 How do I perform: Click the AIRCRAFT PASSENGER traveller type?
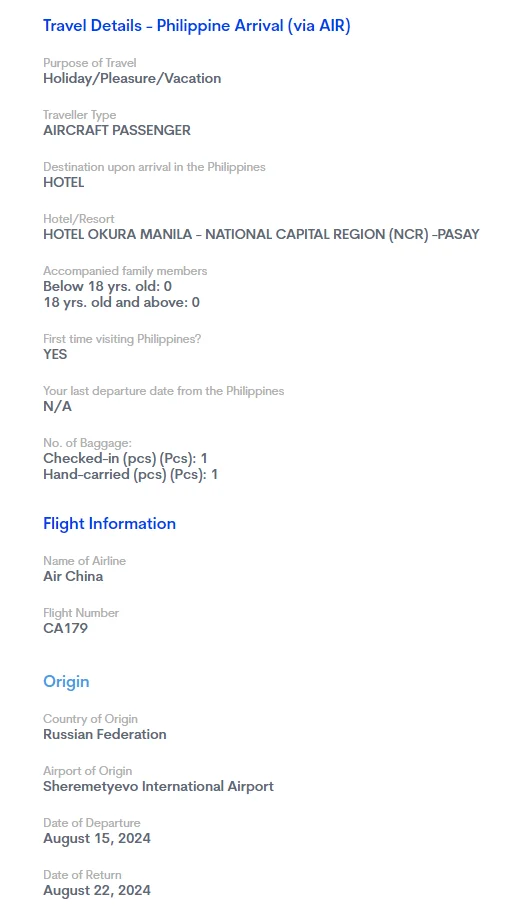click(117, 130)
